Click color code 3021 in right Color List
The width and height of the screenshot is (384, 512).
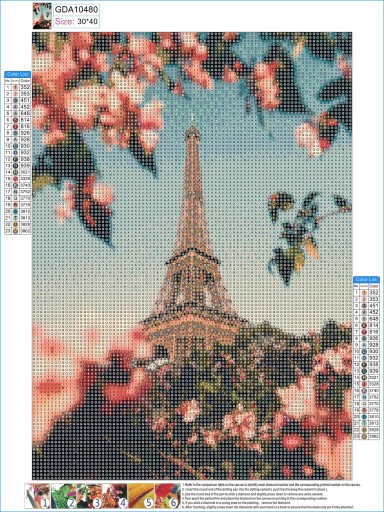(x=374, y=378)
